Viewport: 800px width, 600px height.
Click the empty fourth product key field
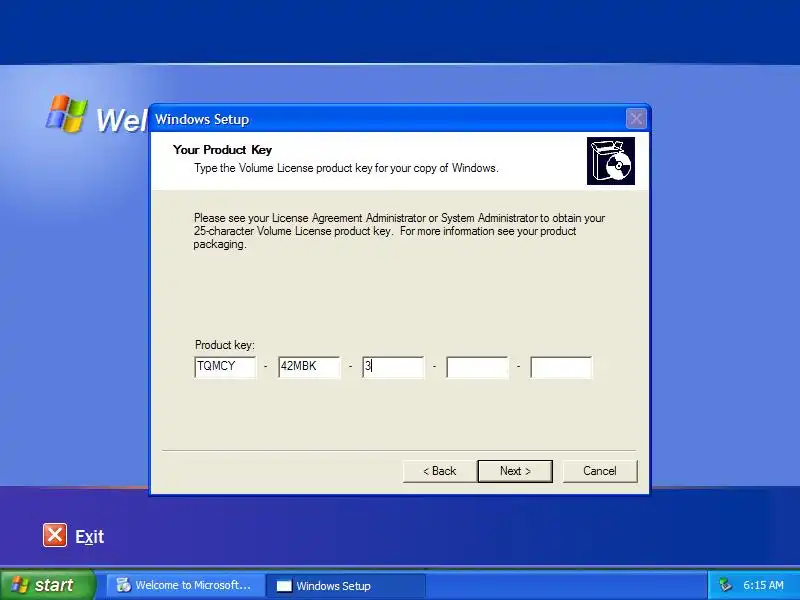click(477, 367)
